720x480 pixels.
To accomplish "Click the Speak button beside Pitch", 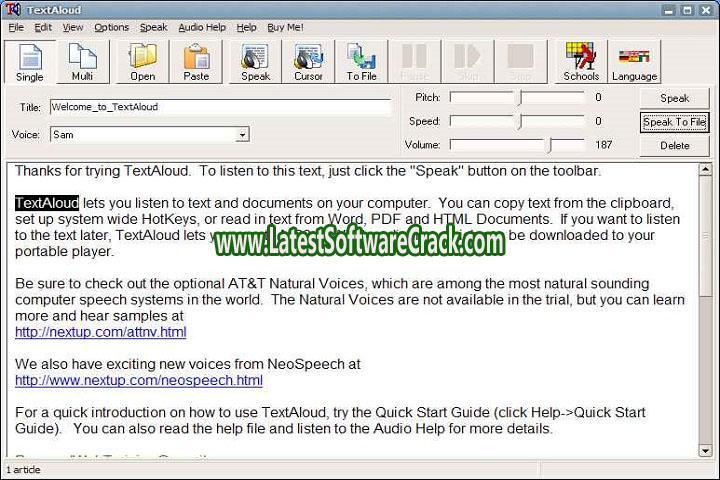I will [675, 98].
